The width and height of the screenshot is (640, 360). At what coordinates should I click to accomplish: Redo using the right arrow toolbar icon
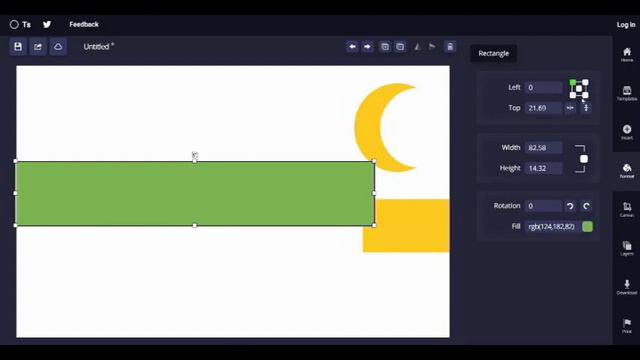pyautogui.click(x=367, y=47)
